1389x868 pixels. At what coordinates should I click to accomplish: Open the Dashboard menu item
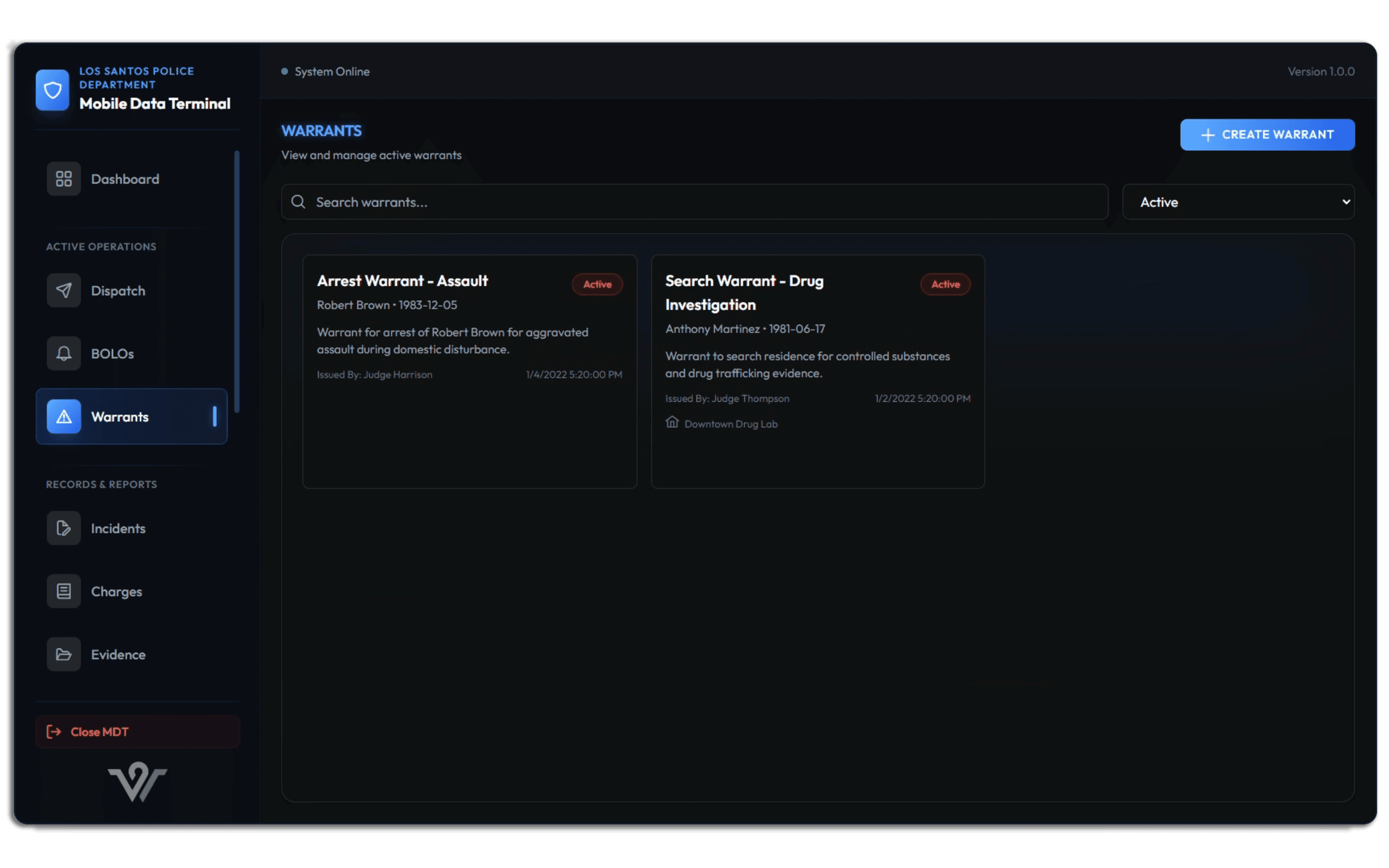coord(131,178)
